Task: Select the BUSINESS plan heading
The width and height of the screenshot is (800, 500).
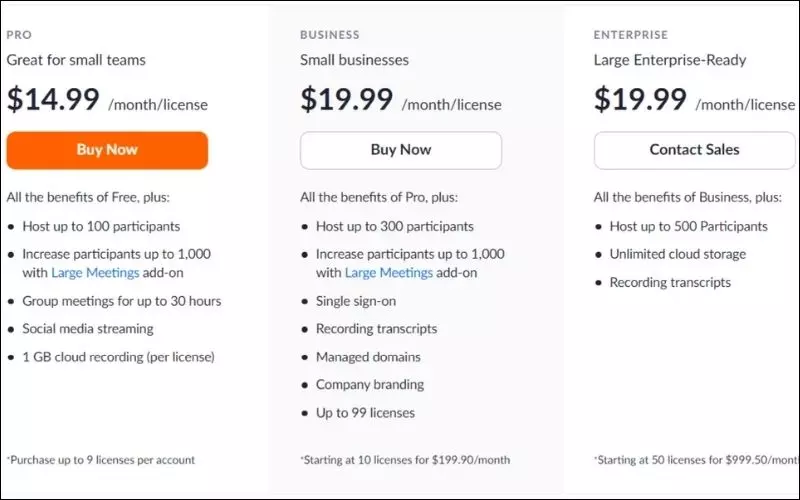Action: tap(330, 35)
